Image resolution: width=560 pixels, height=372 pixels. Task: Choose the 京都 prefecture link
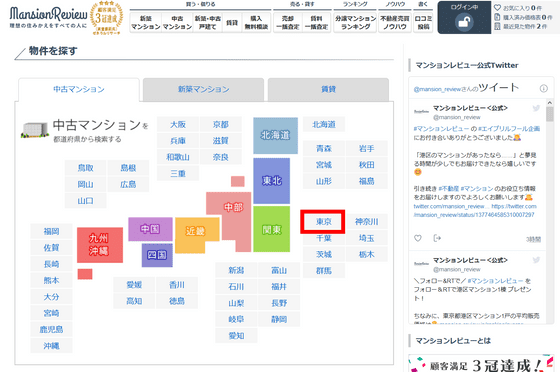tap(221, 125)
